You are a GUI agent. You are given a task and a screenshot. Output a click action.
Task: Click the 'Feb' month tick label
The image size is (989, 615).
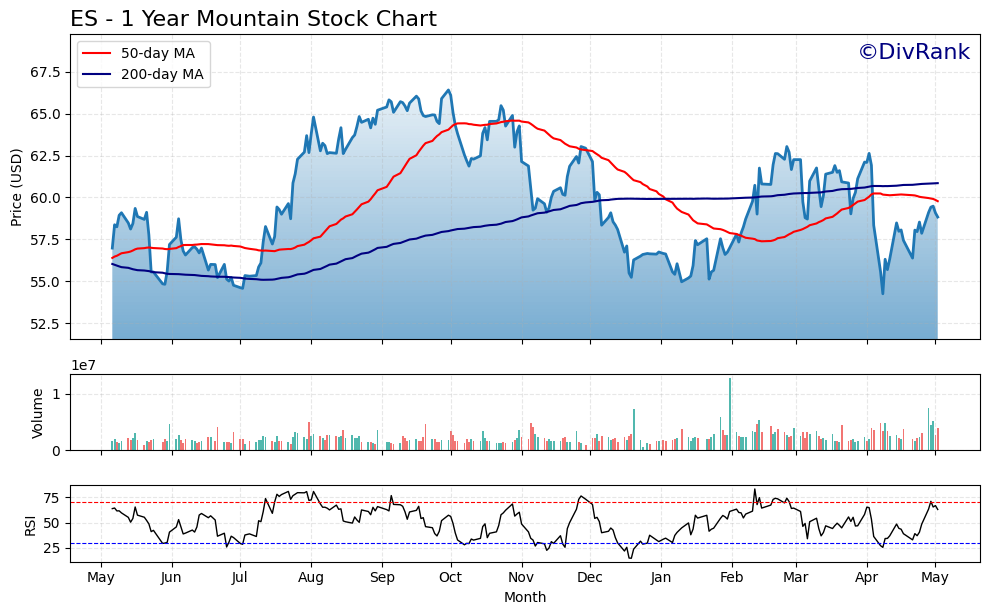732,578
